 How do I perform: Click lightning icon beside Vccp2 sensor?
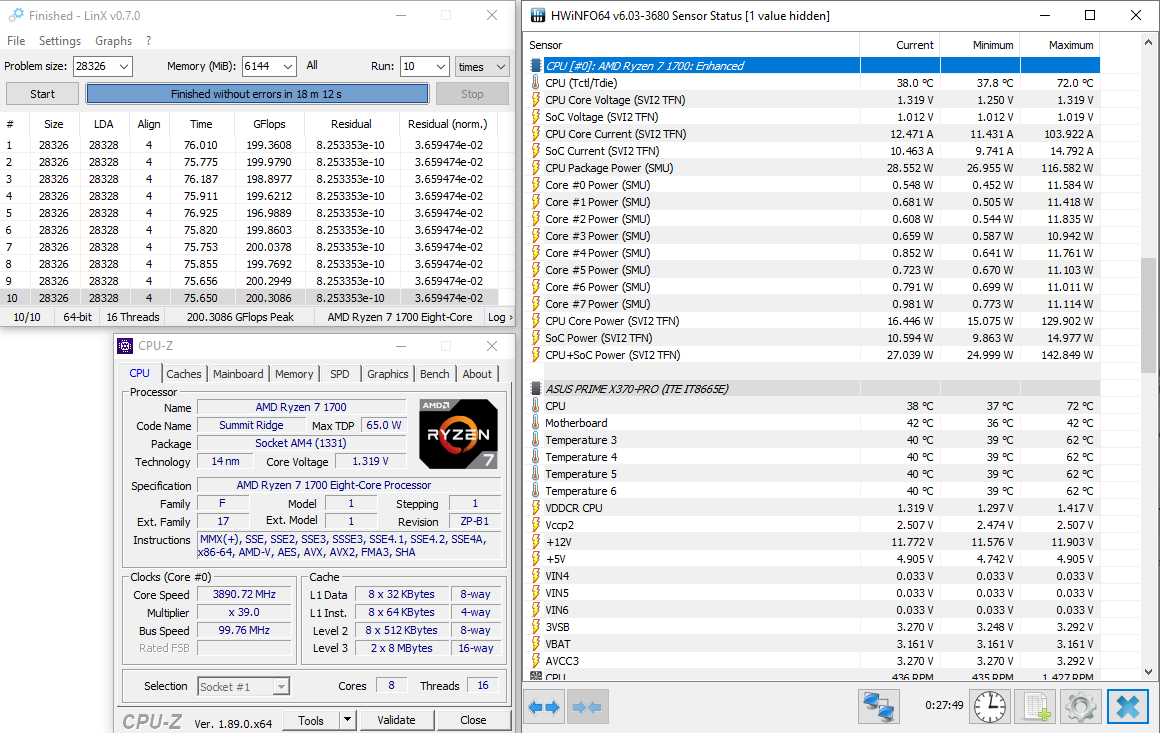(536, 525)
